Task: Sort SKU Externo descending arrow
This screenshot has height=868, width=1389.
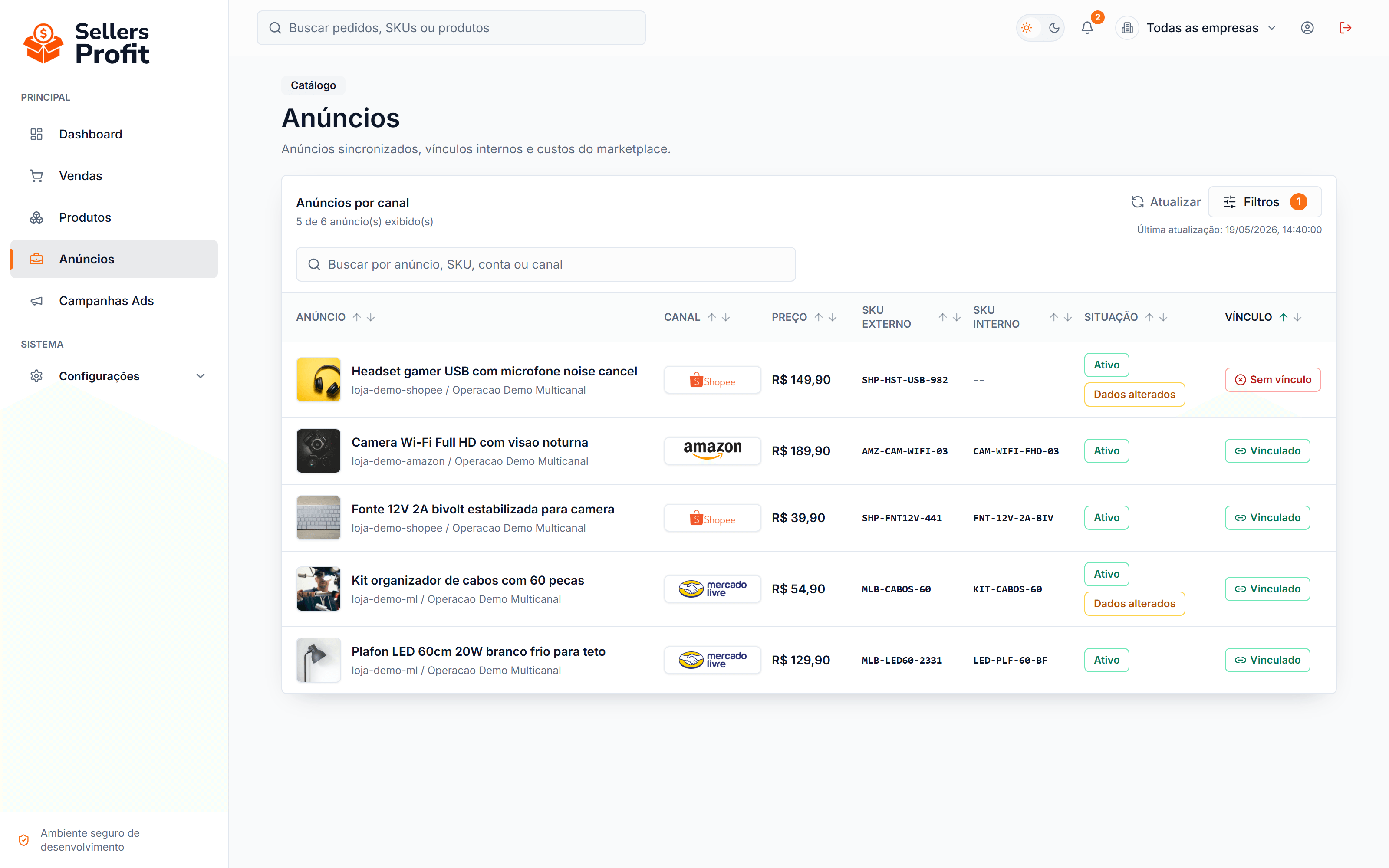Action: 956,317
